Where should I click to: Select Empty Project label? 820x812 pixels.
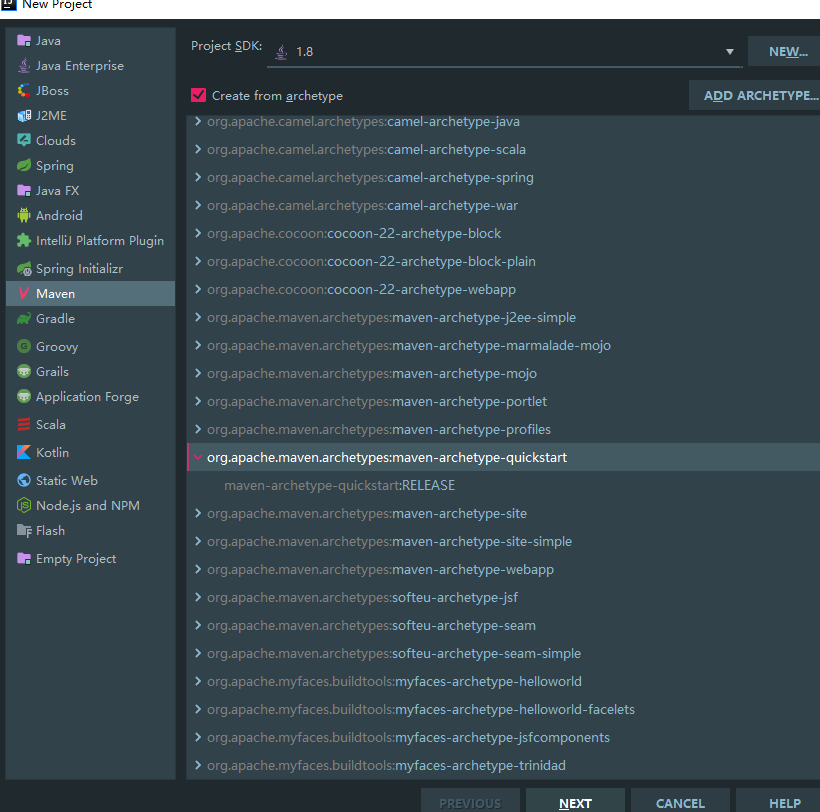coord(76,559)
